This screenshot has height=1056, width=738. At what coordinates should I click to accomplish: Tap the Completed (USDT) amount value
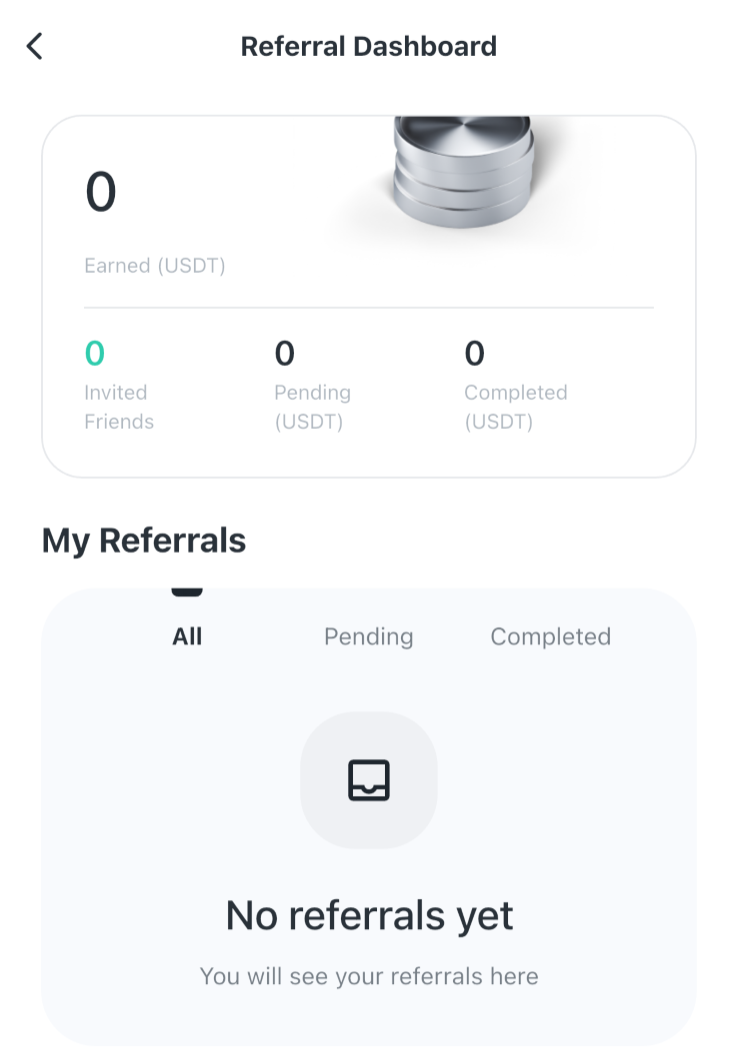click(x=475, y=353)
